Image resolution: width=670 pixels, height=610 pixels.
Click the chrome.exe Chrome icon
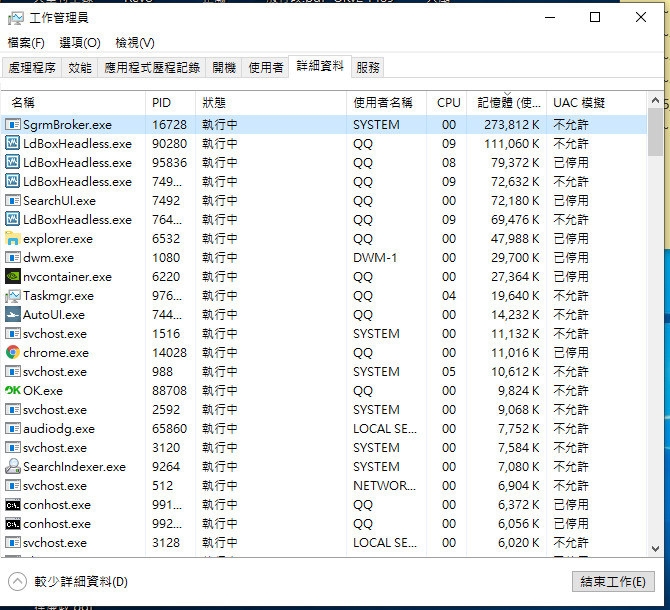pos(12,352)
